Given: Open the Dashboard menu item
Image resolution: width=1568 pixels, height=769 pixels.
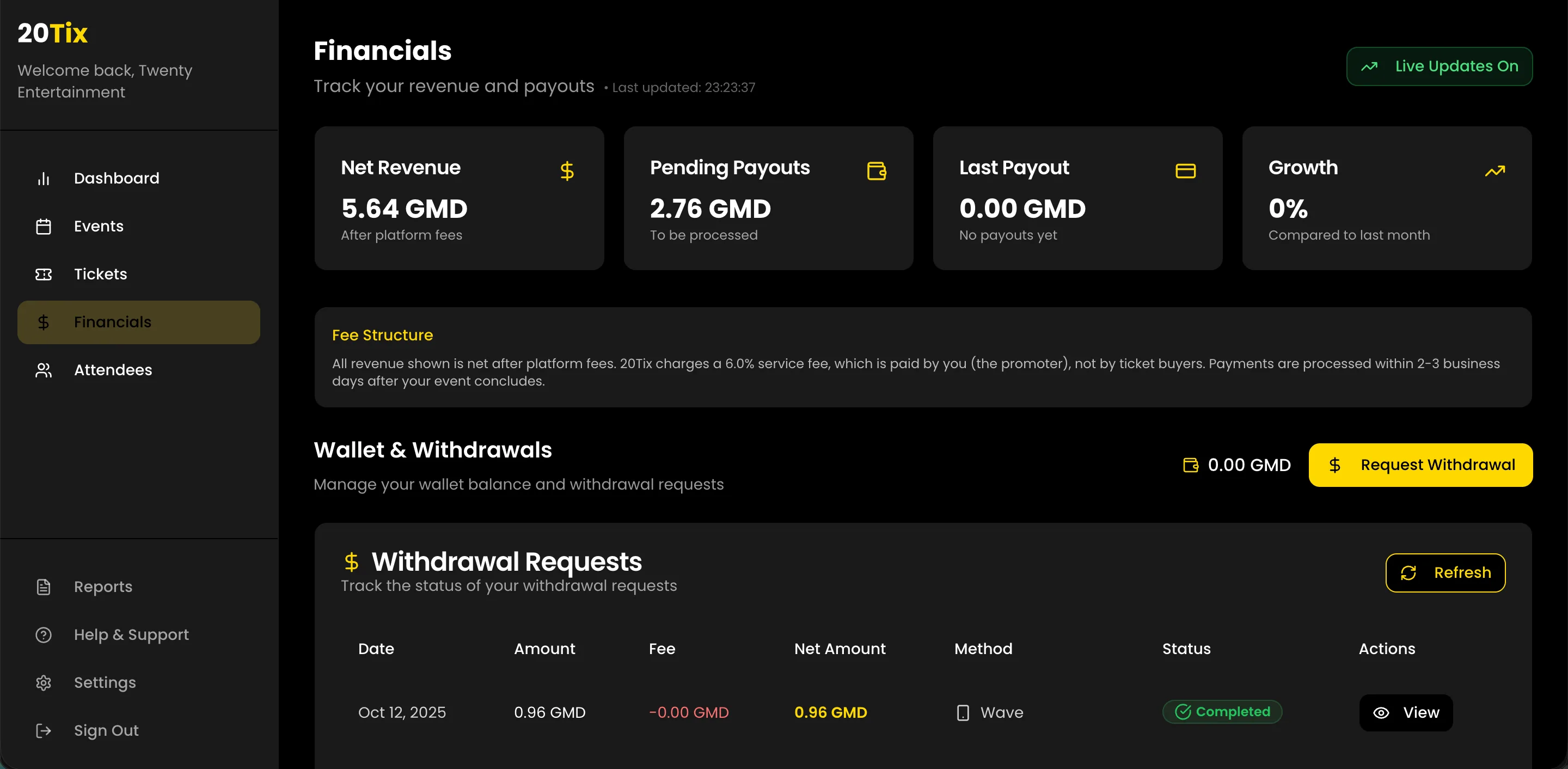Looking at the screenshot, I should (x=139, y=179).
